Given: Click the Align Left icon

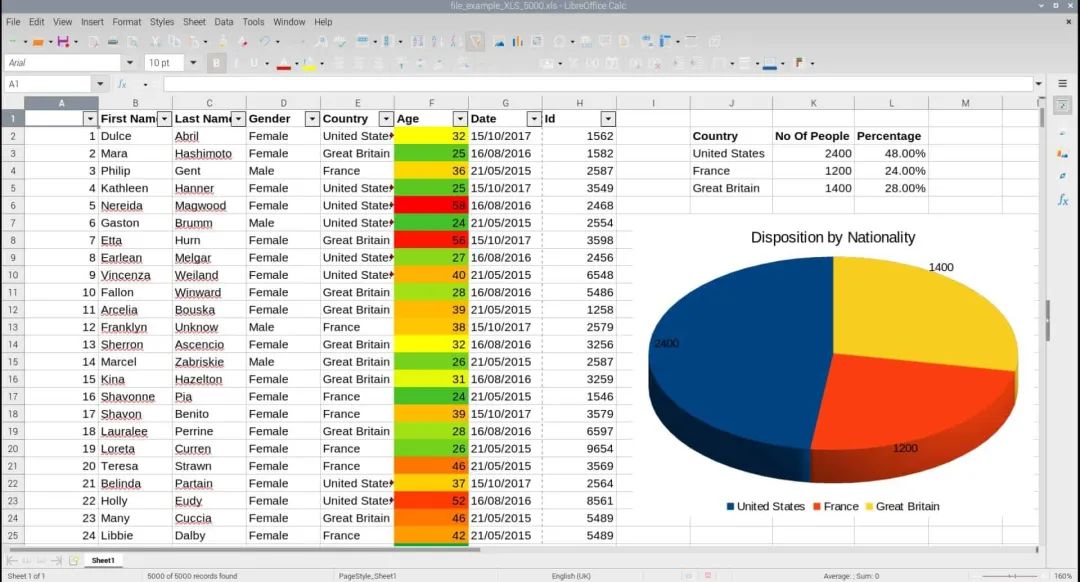Looking at the screenshot, I should tap(339, 63).
